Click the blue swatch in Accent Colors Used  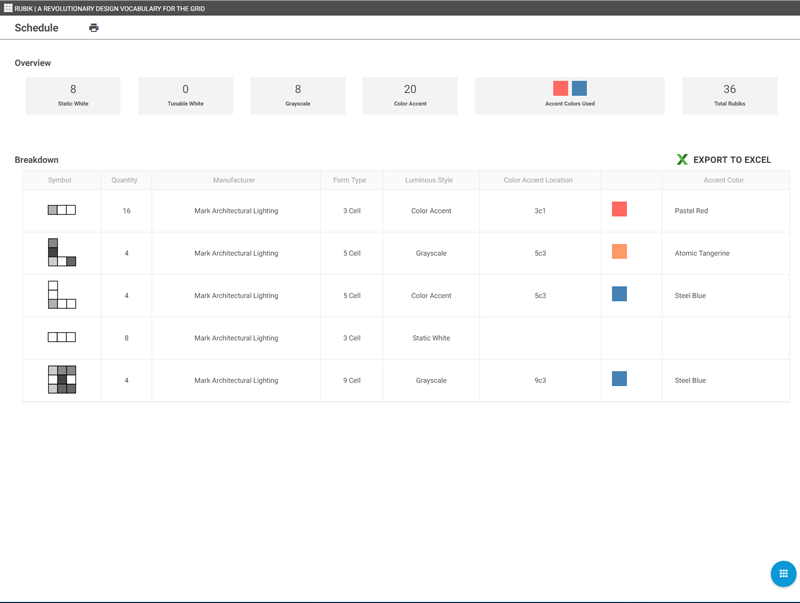[x=579, y=88]
